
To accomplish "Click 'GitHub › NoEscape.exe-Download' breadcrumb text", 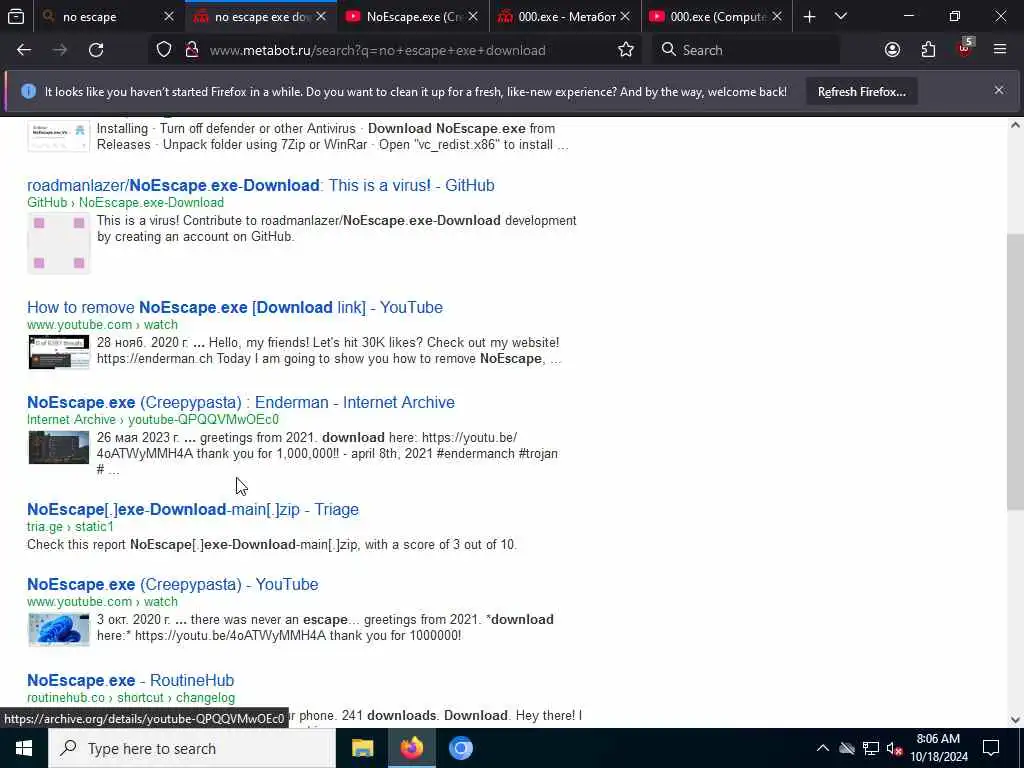I will (x=125, y=202).
